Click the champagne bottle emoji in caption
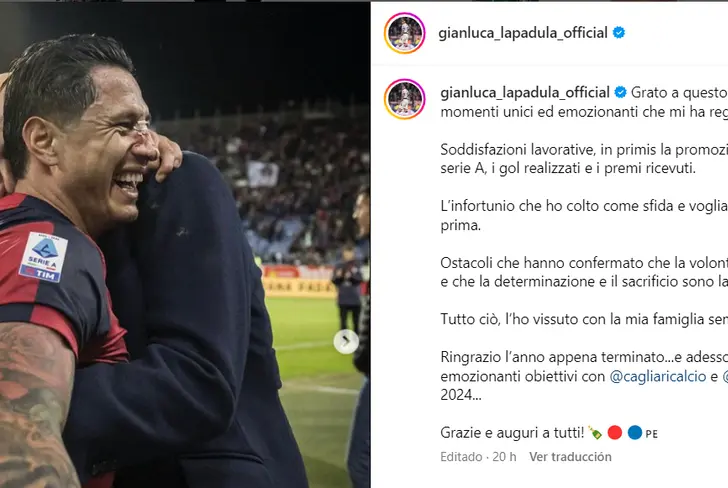Image resolution: width=728 pixels, height=488 pixels. [595, 433]
